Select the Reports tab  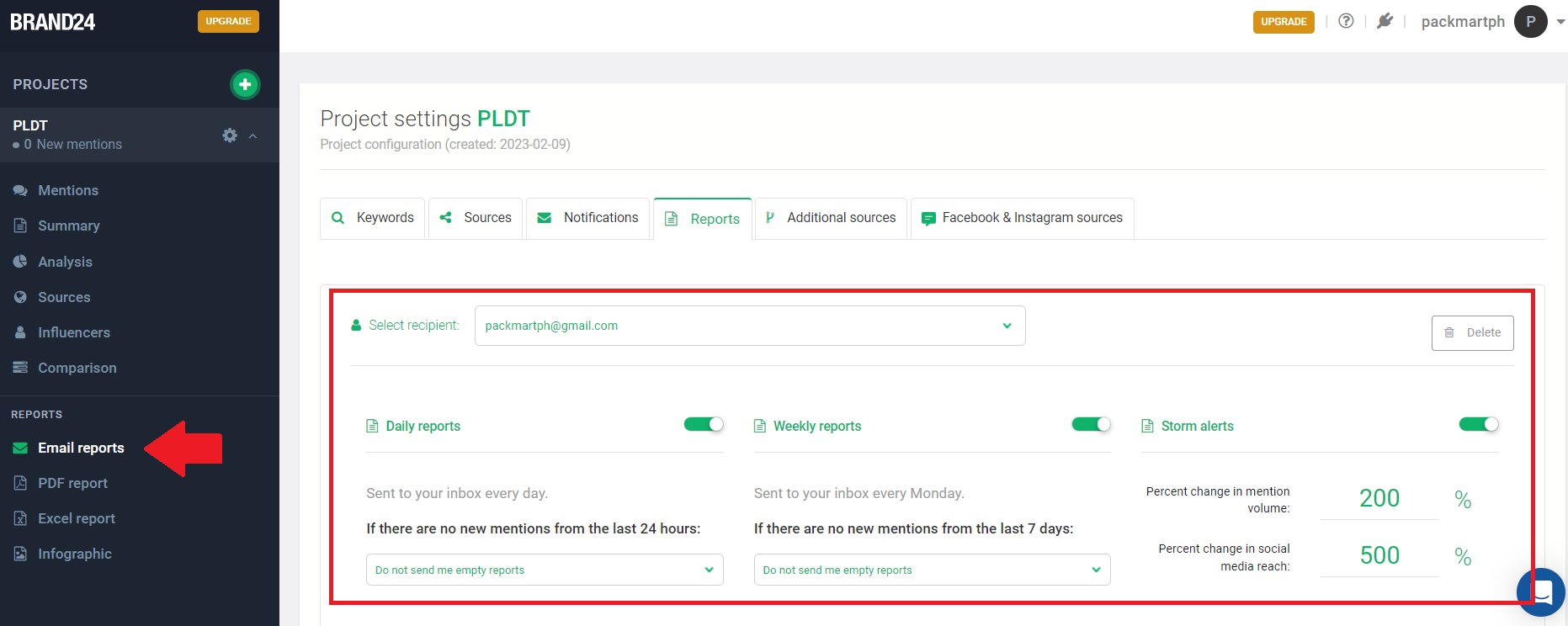[703, 219]
